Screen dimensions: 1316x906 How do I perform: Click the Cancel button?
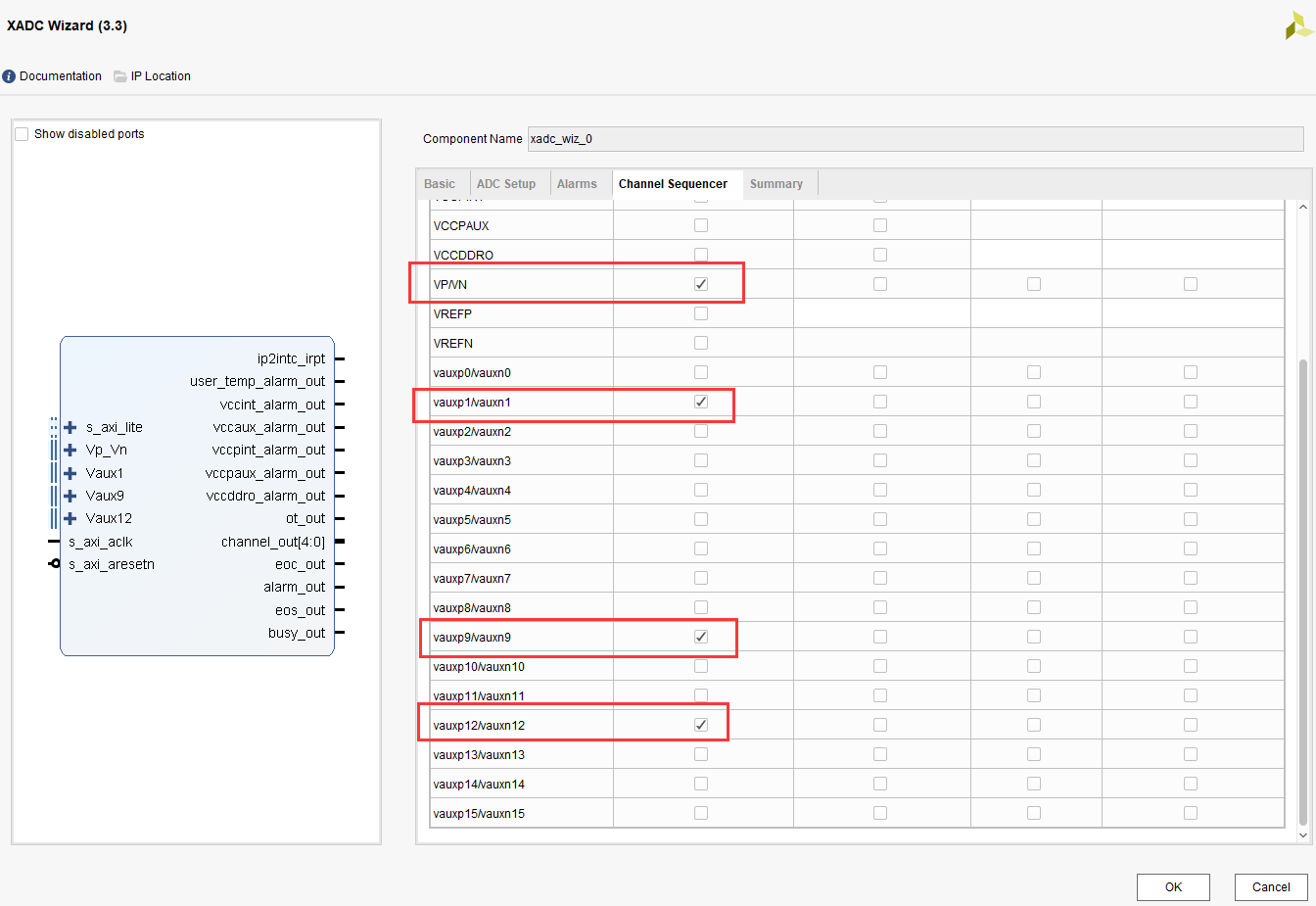click(x=1271, y=887)
